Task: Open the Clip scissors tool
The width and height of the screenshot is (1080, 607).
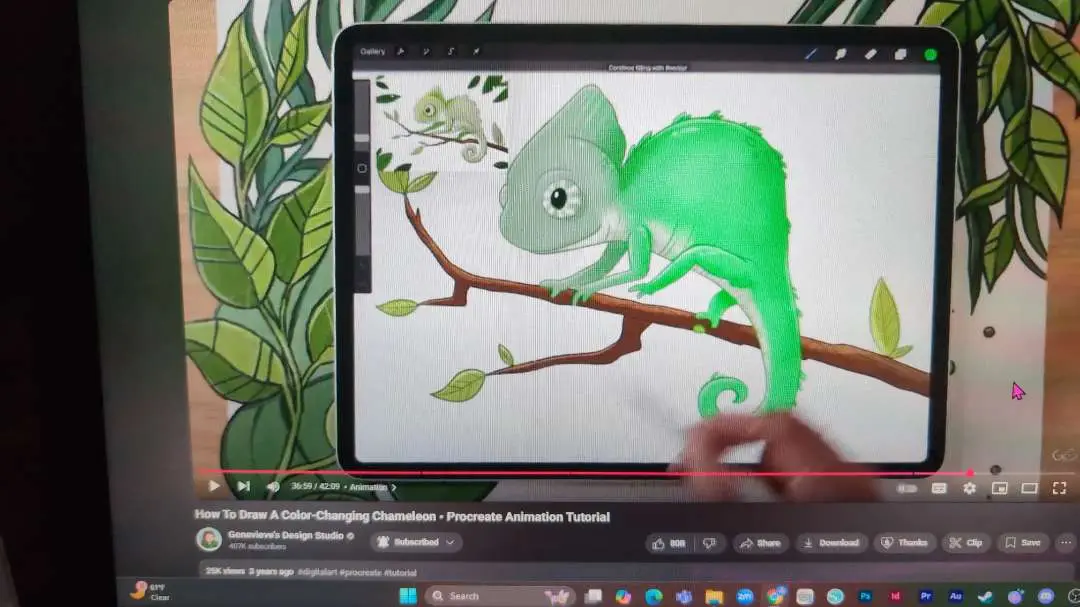Action: 966,544
